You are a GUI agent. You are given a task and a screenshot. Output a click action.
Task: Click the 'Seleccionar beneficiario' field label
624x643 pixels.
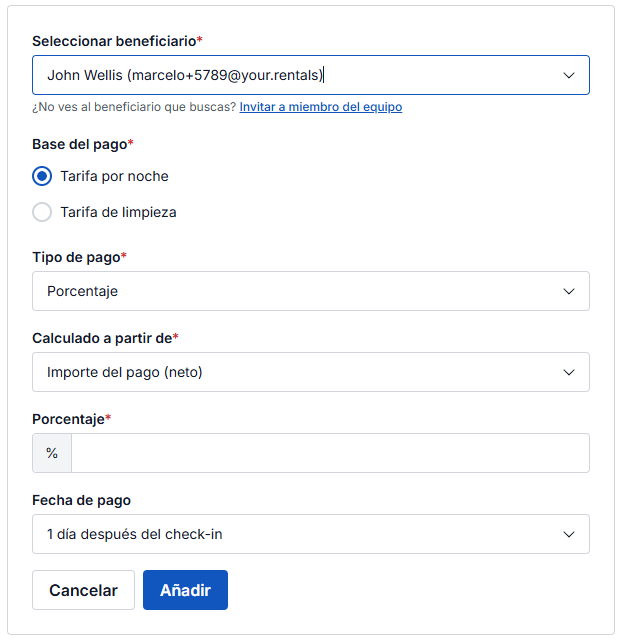[114, 41]
